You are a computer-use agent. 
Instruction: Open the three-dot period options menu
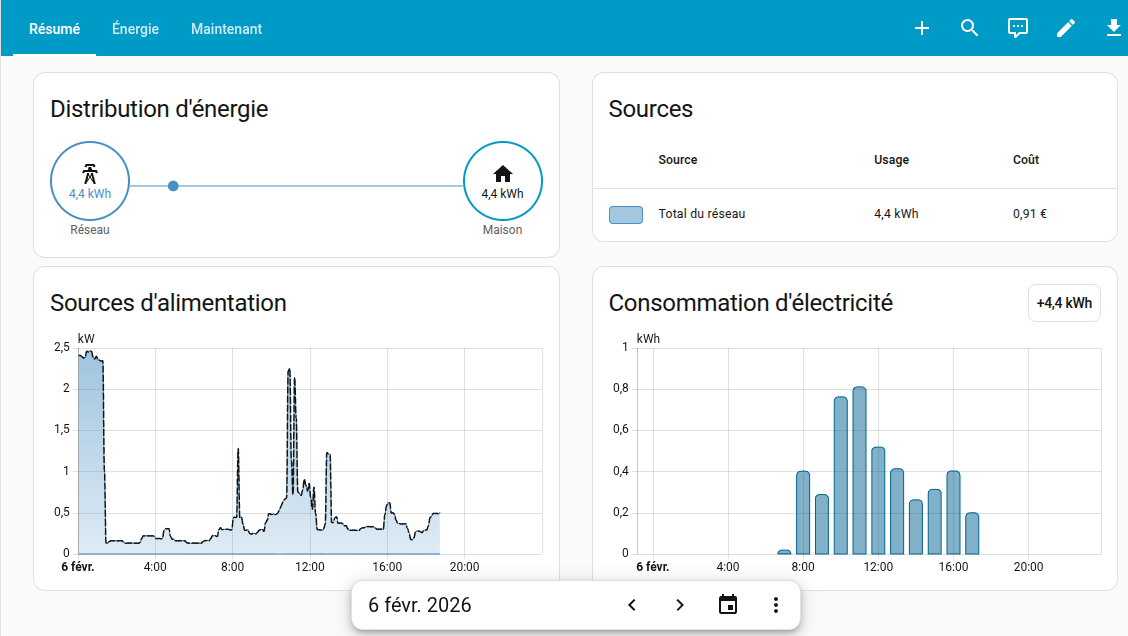776,605
